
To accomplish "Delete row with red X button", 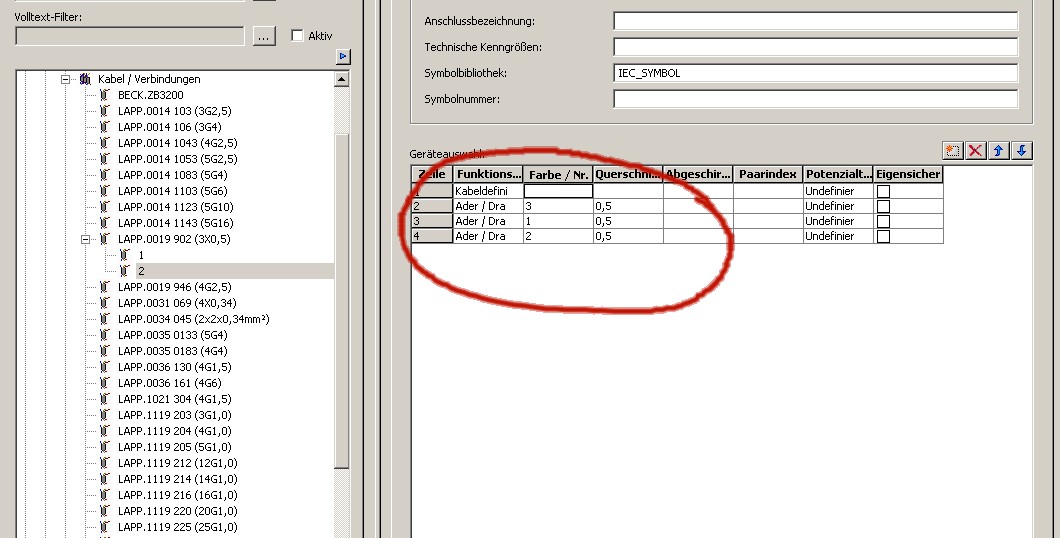I will point(975,150).
